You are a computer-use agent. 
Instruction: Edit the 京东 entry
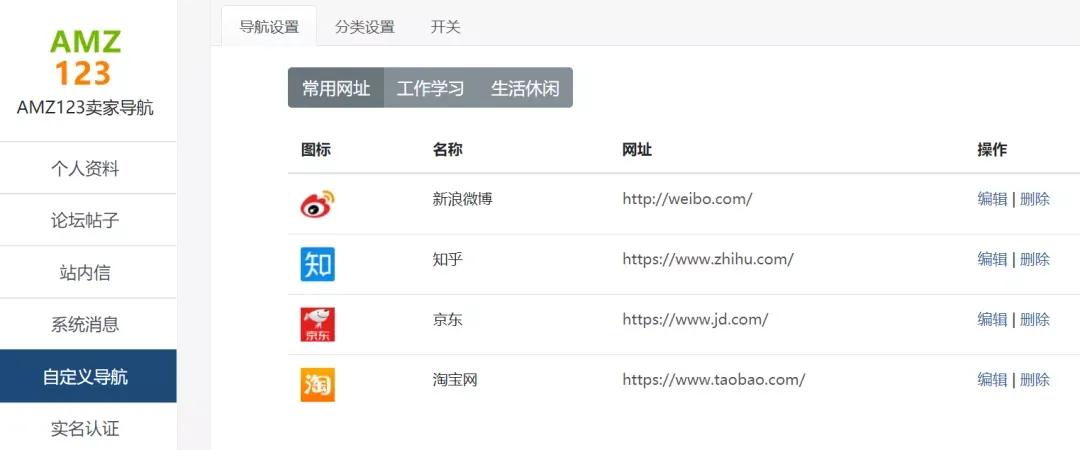point(993,319)
